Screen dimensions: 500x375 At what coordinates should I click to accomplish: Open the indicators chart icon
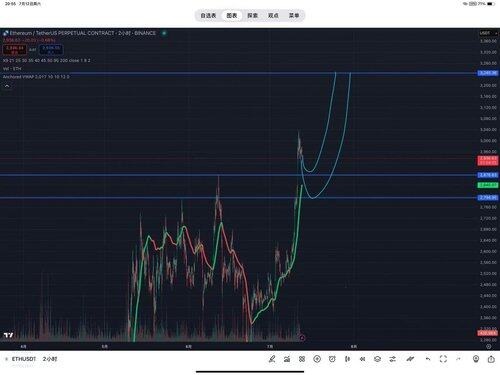(287, 359)
